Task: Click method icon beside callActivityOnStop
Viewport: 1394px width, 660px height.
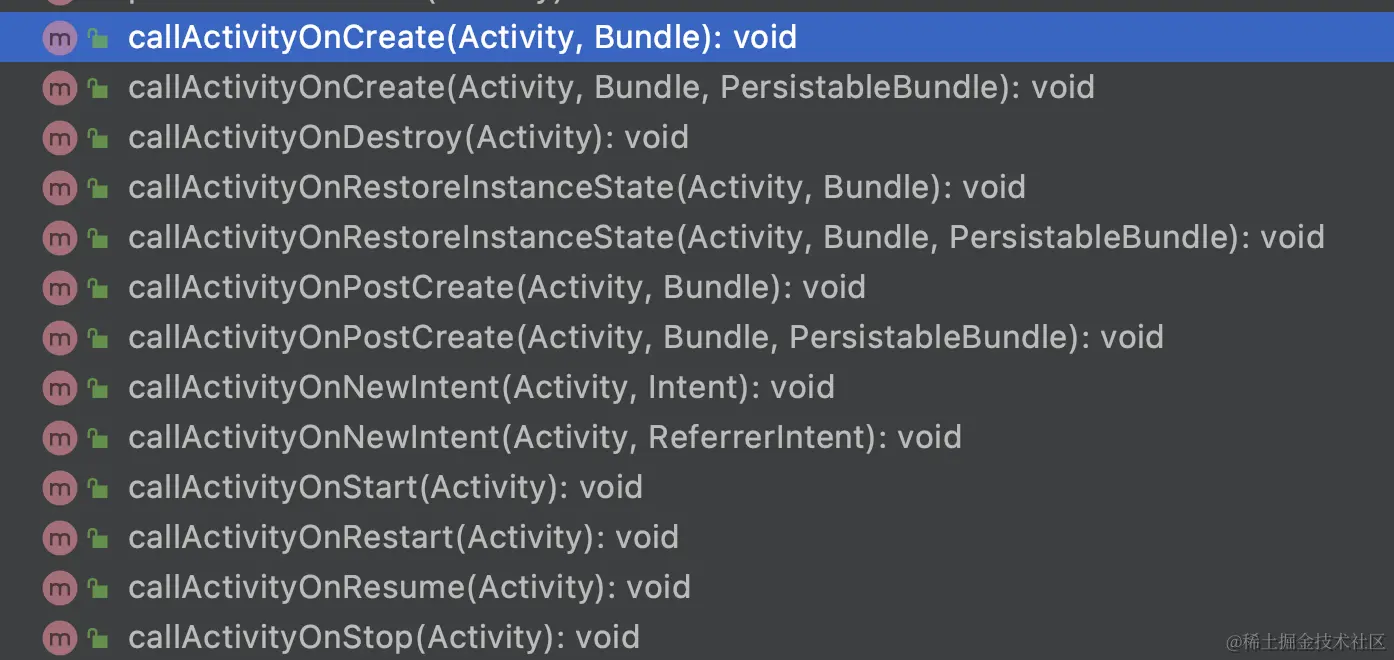Action: pyautogui.click(x=60, y=637)
